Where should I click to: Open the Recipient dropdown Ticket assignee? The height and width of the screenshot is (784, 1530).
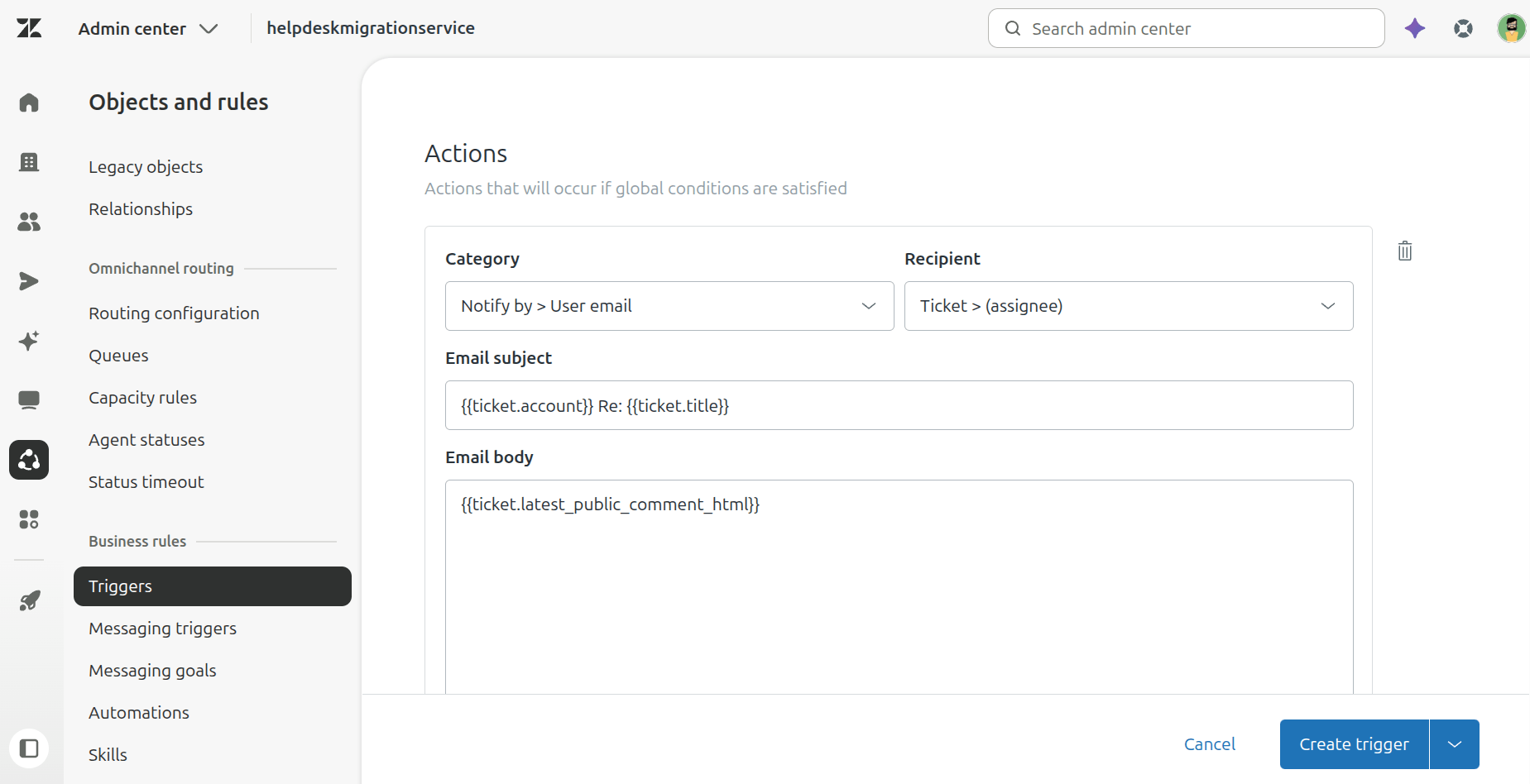(x=1129, y=306)
